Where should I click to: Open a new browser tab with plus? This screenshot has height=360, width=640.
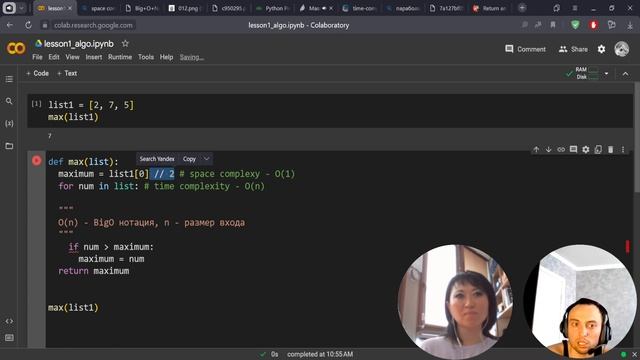click(x=522, y=8)
